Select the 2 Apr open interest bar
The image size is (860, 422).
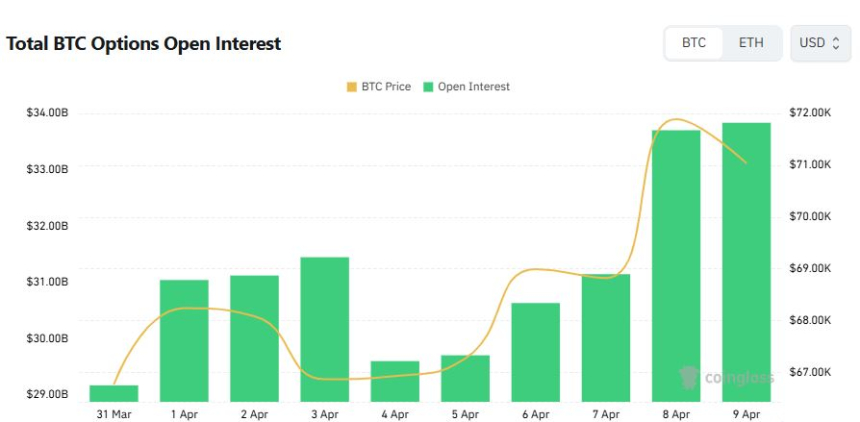(254, 338)
